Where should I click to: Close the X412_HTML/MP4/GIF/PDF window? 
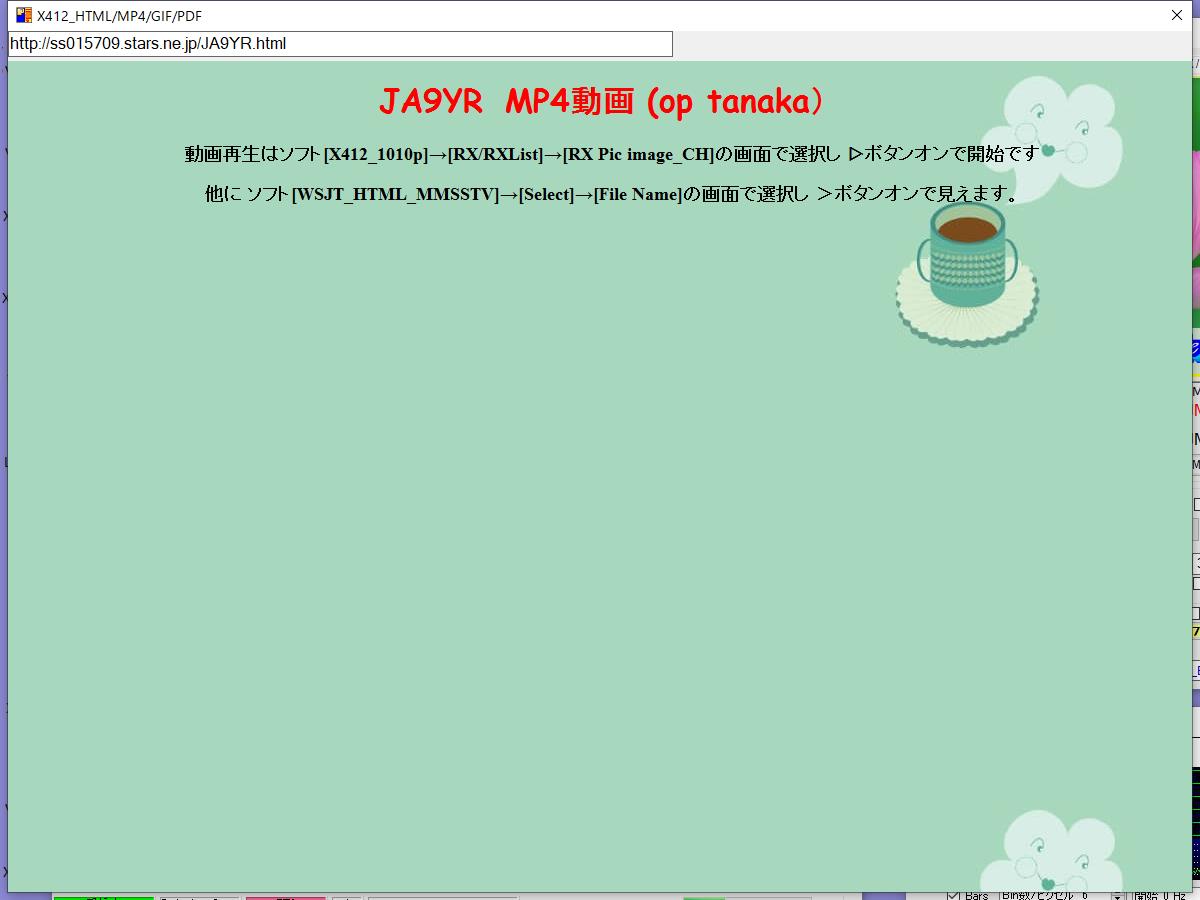point(1177,15)
